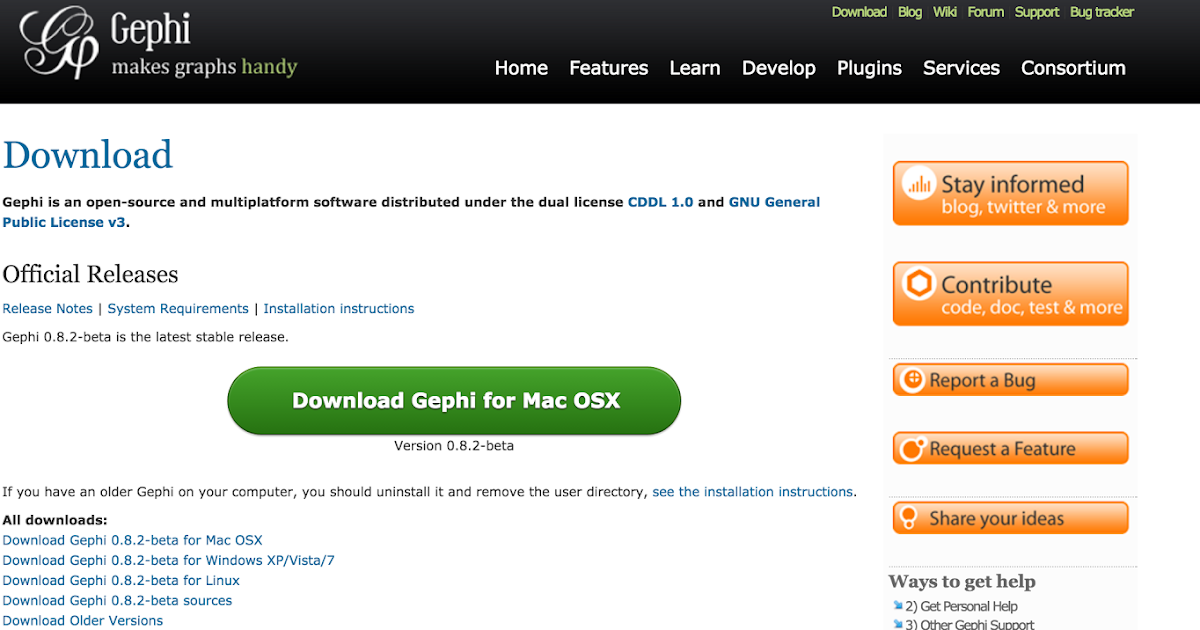
Task: Click the Request a Feature icon
Action: (911, 450)
